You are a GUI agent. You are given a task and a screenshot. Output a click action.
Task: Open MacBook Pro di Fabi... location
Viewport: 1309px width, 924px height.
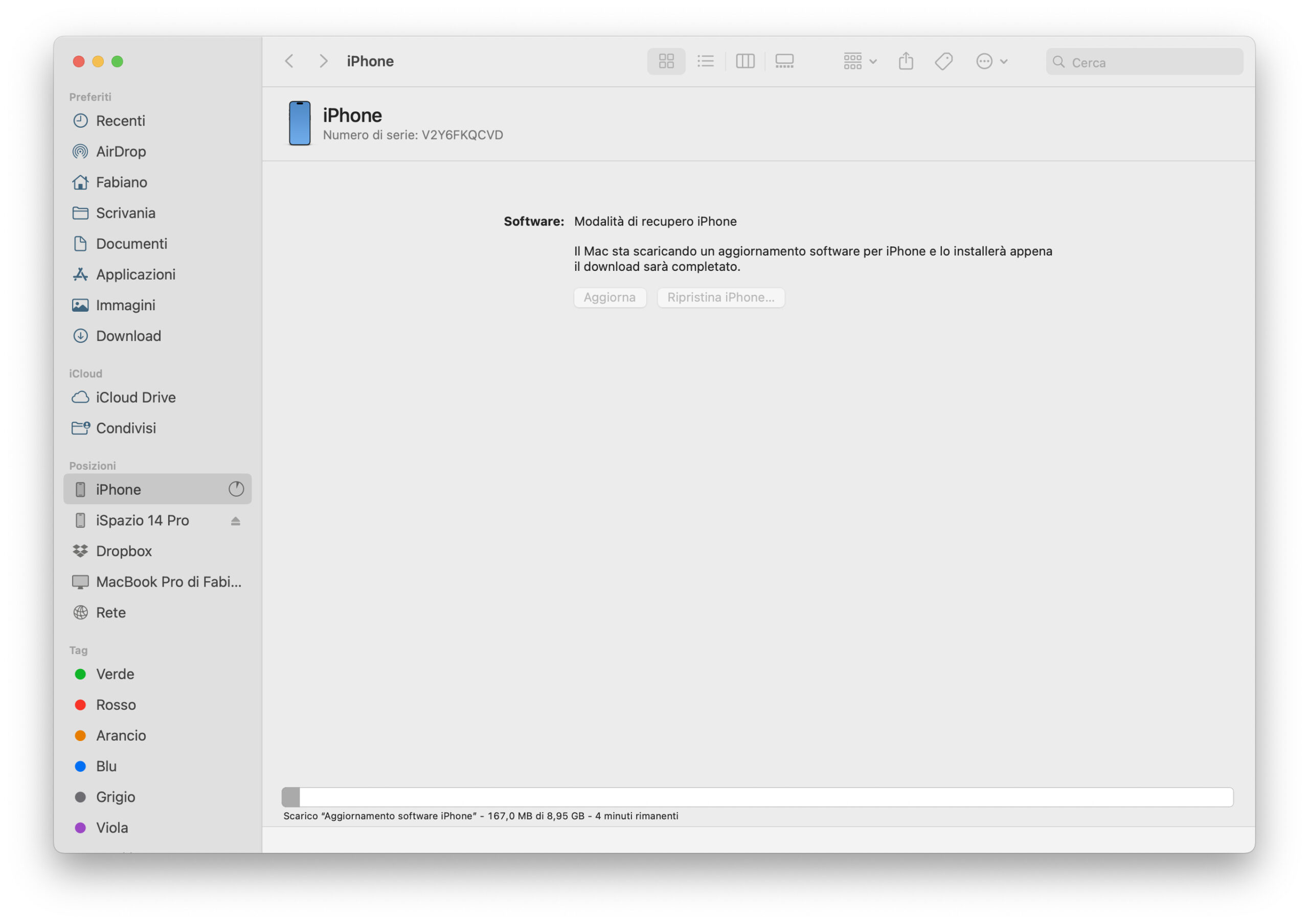click(157, 582)
